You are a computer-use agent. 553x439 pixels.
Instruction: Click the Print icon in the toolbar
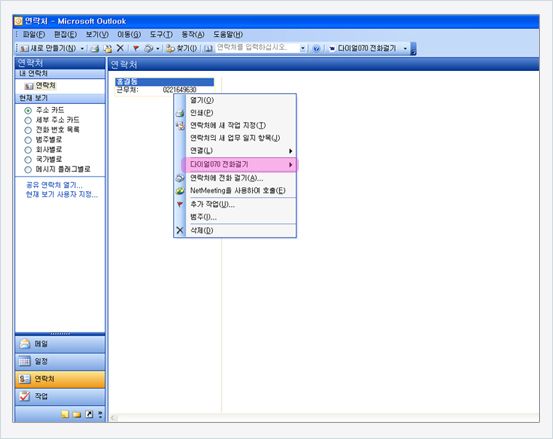(x=95, y=49)
